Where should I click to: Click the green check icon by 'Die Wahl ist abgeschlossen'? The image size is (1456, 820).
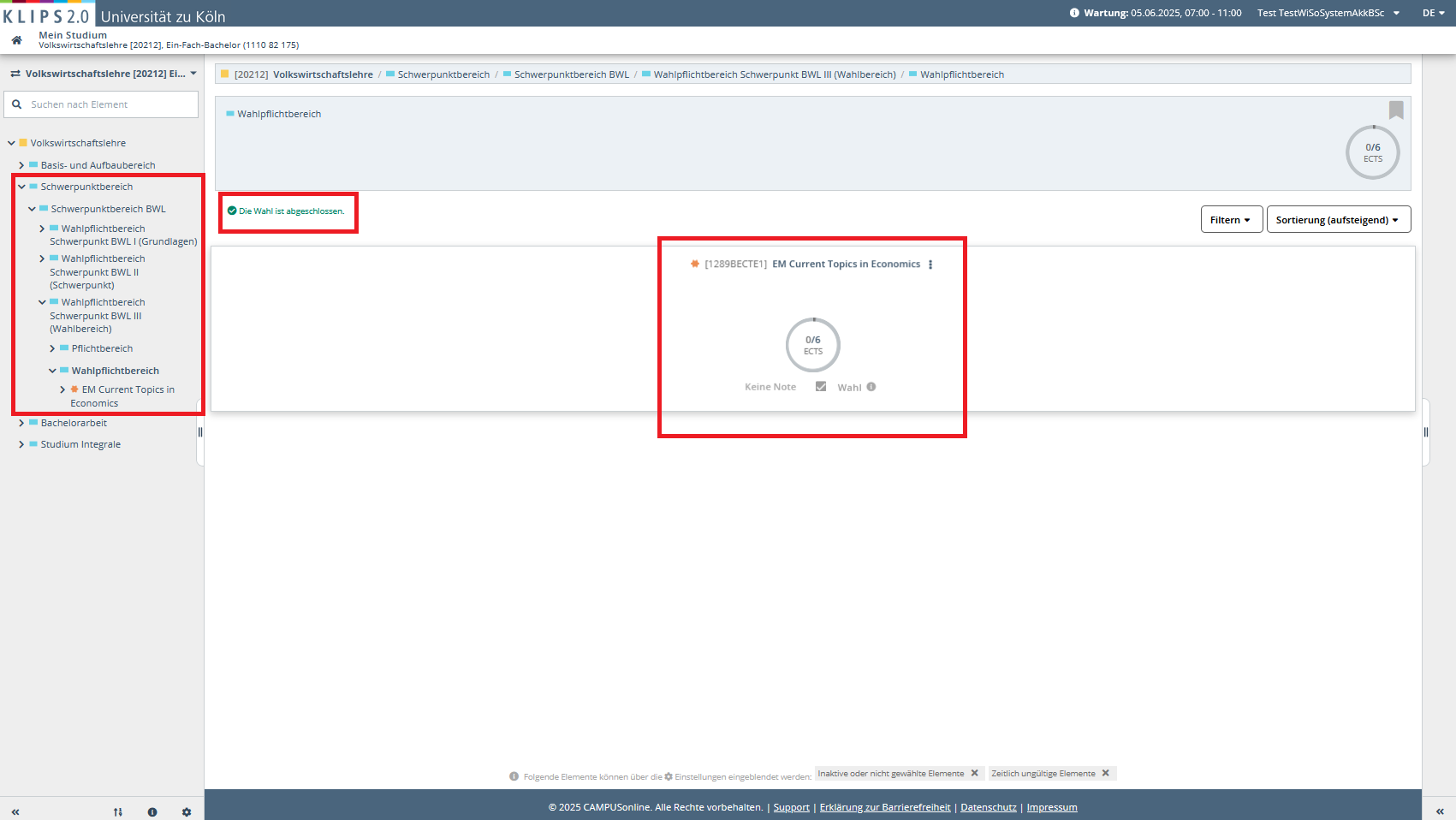(232, 211)
